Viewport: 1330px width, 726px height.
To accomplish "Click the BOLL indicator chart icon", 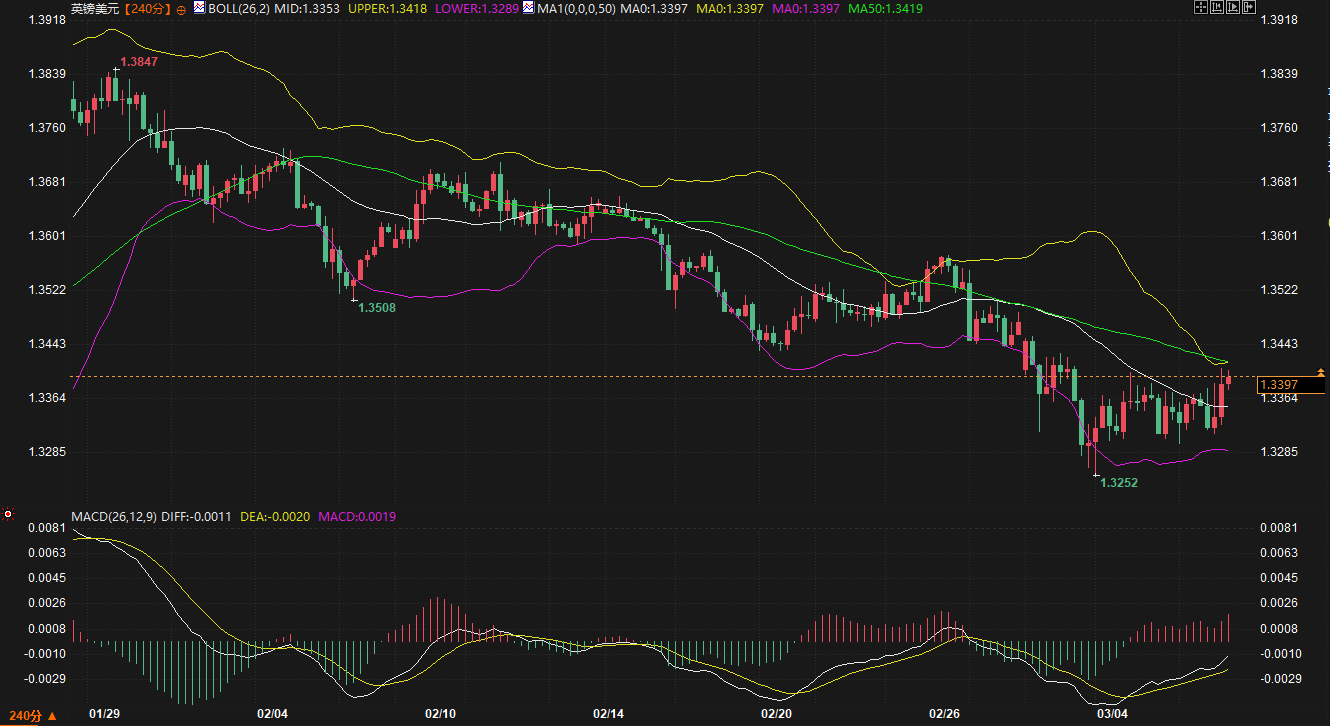I will click(199, 8).
